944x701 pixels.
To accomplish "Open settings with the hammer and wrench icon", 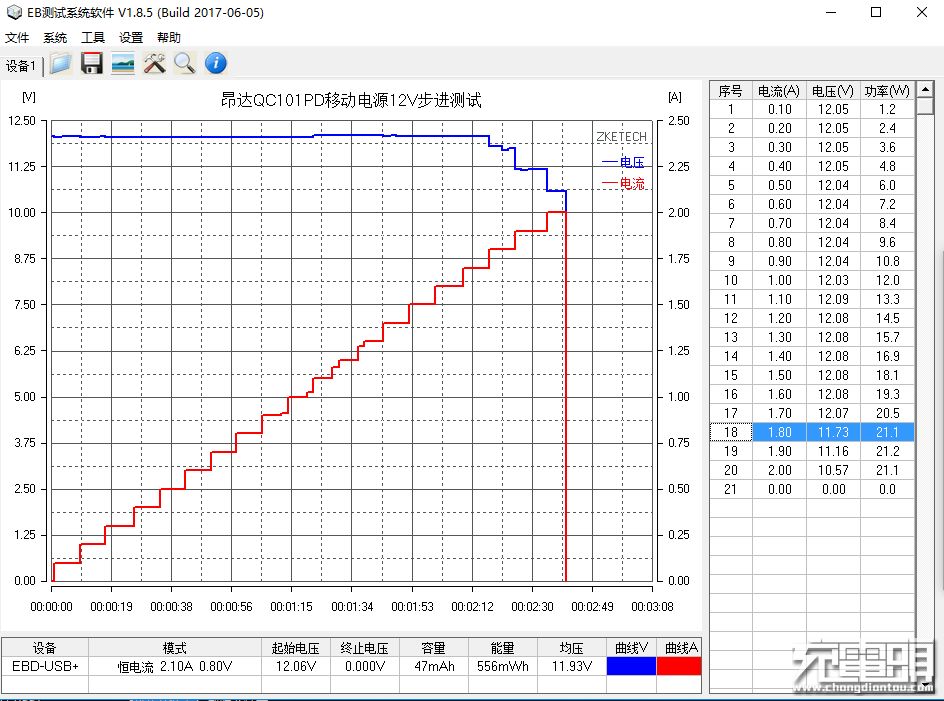I will pos(154,63).
